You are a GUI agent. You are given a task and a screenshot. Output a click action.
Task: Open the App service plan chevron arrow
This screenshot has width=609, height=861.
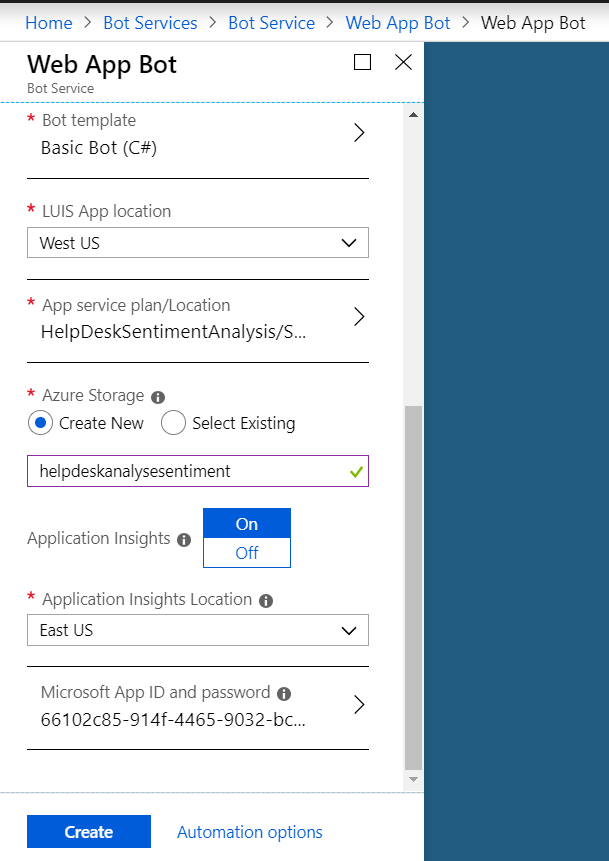[x=359, y=318]
